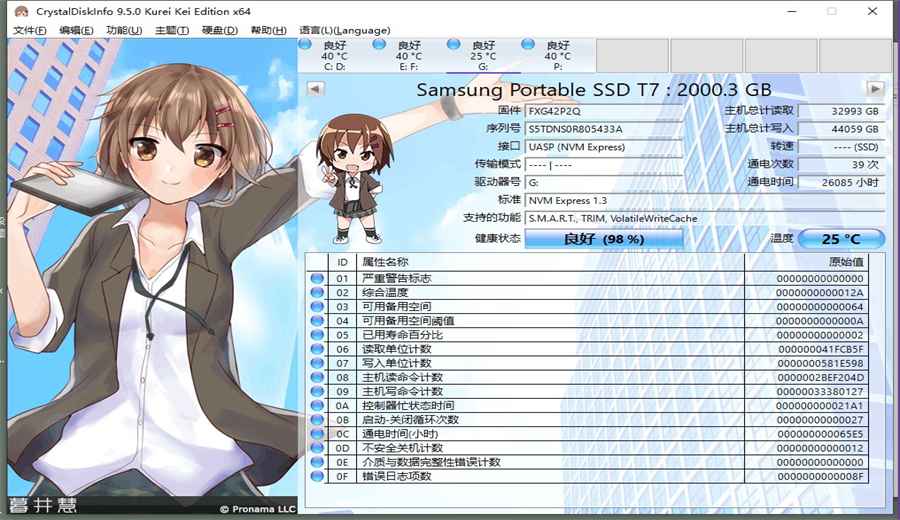The height and width of the screenshot is (520, 900).
Task: Click the ID column header
Action: click(342, 262)
